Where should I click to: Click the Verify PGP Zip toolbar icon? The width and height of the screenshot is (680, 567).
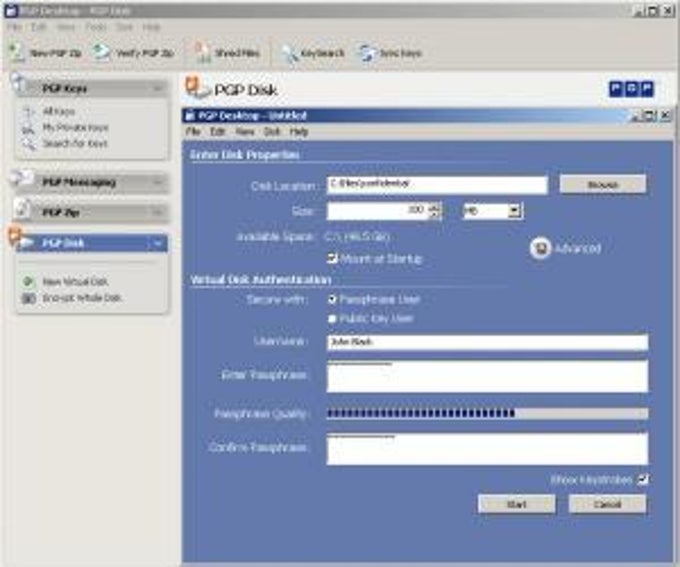(x=100, y=53)
